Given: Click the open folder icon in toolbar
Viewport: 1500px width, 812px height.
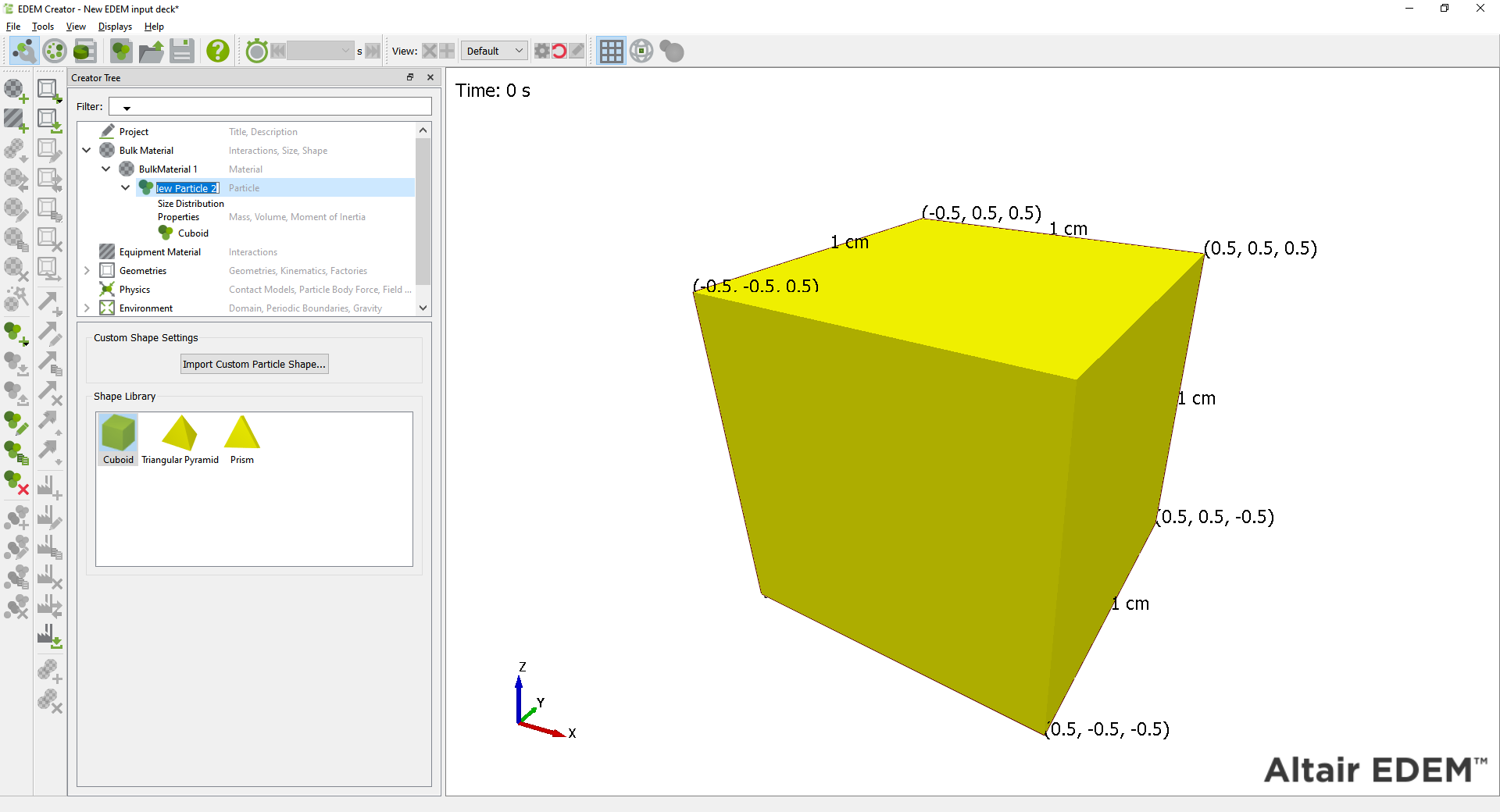Looking at the screenshot, I should tap(151, 52).
